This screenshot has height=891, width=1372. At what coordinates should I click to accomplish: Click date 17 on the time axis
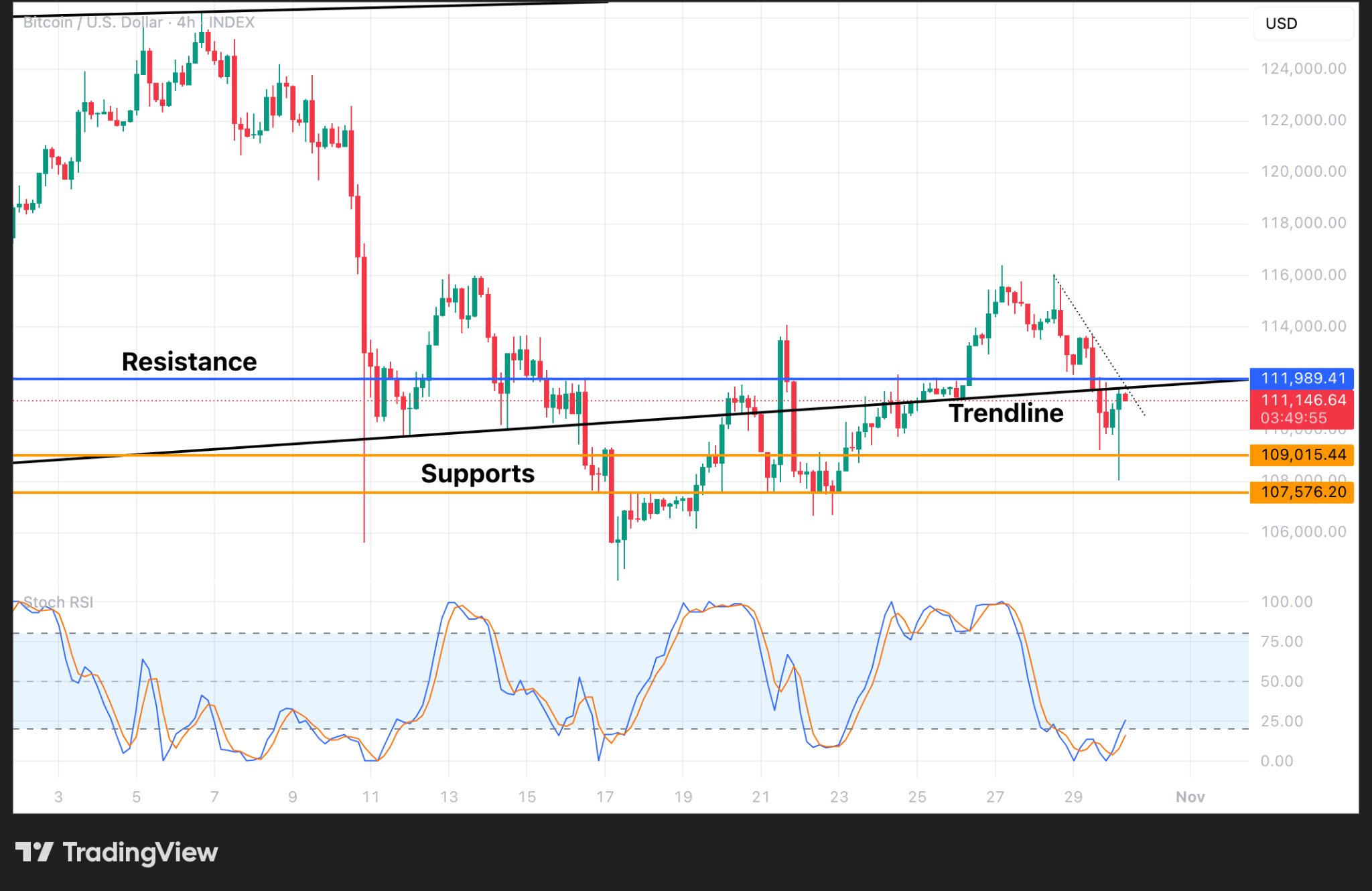605,797
